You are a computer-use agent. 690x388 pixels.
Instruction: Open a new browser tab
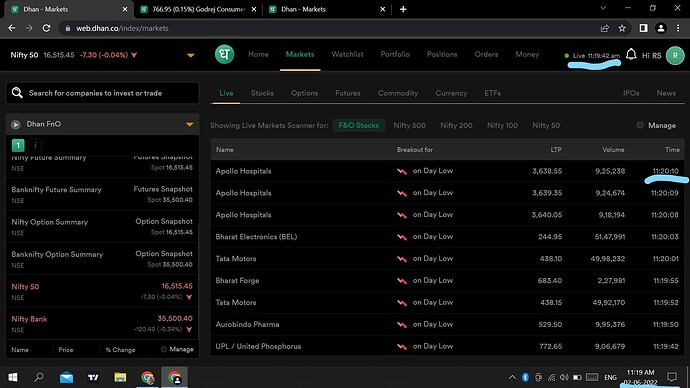403,9
